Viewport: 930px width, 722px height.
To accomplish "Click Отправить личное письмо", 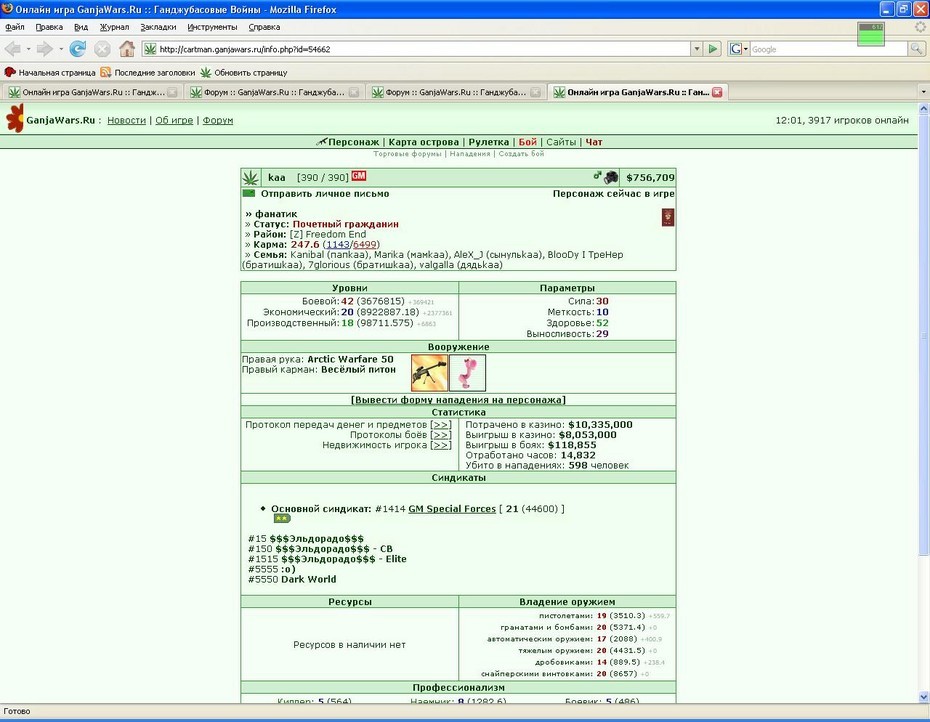I will (325, 193).
